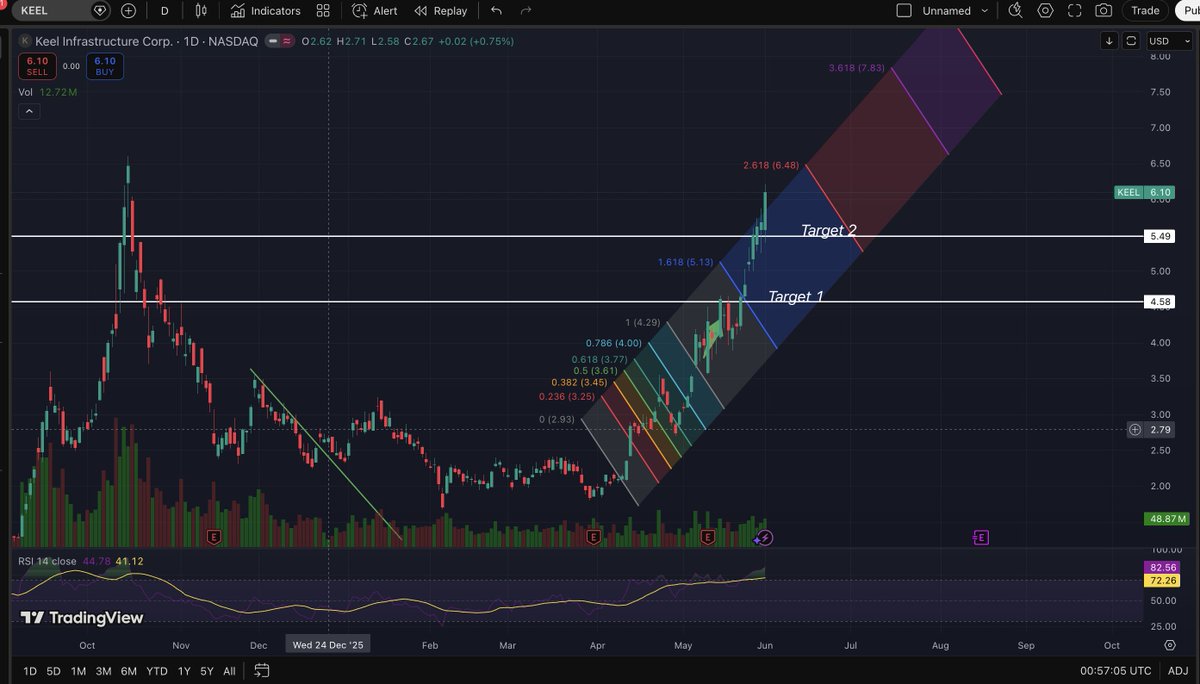The height and width of the screenshot is (684, 1200).
Task: Select the All time range
Action: 229,671
